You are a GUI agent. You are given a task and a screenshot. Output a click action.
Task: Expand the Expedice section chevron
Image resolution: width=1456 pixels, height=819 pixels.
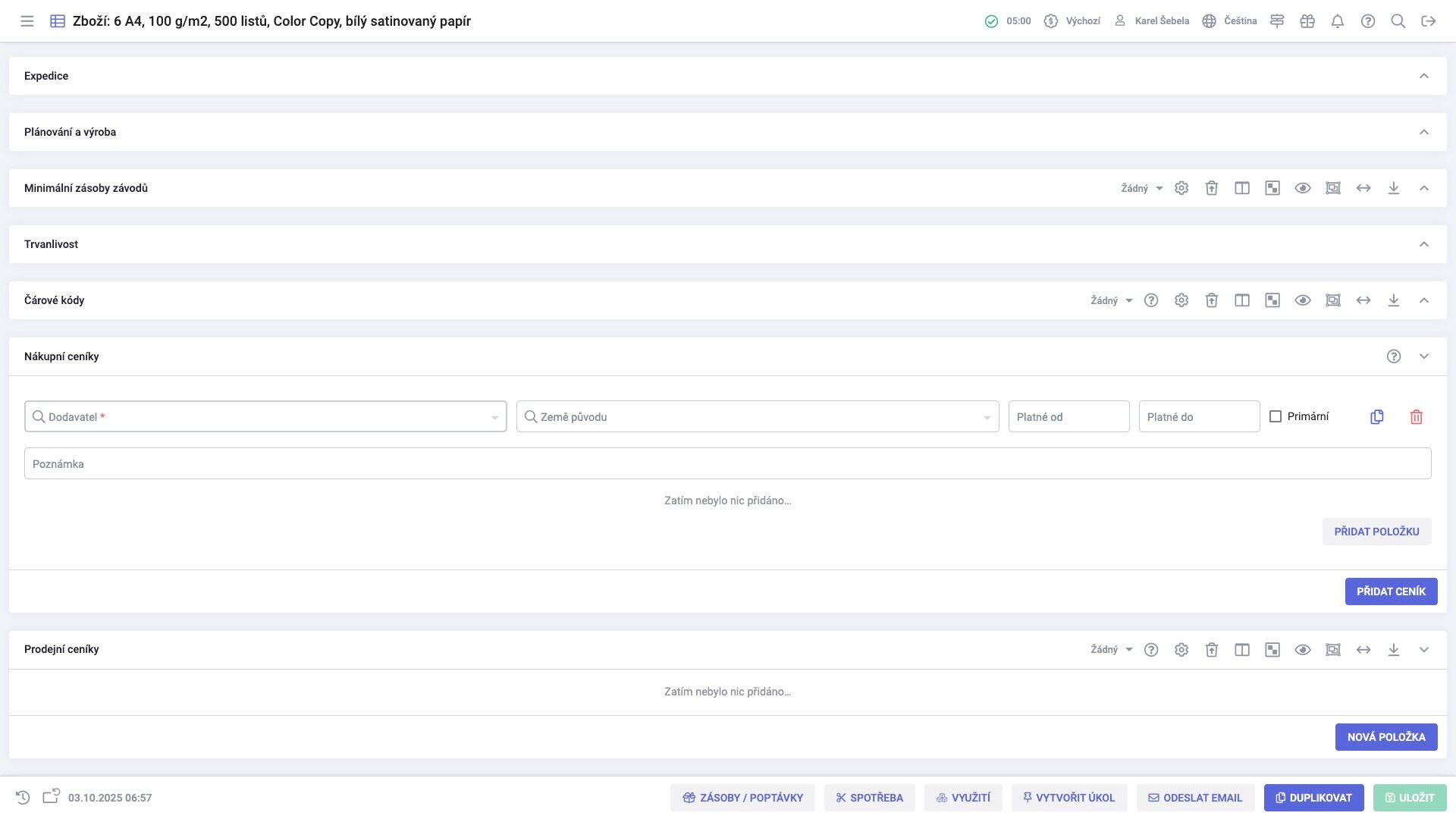pos(1424,76)
